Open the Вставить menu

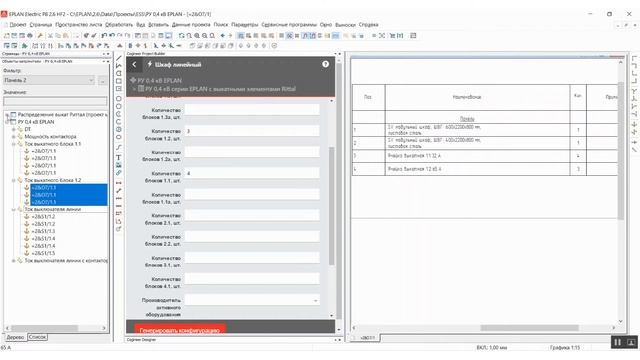(158, 25)
